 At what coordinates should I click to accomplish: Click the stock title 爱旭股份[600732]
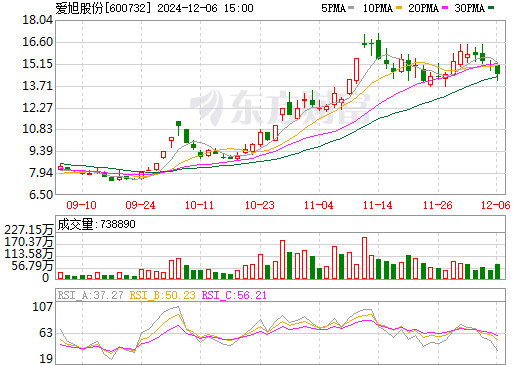[x=104, y=8]
